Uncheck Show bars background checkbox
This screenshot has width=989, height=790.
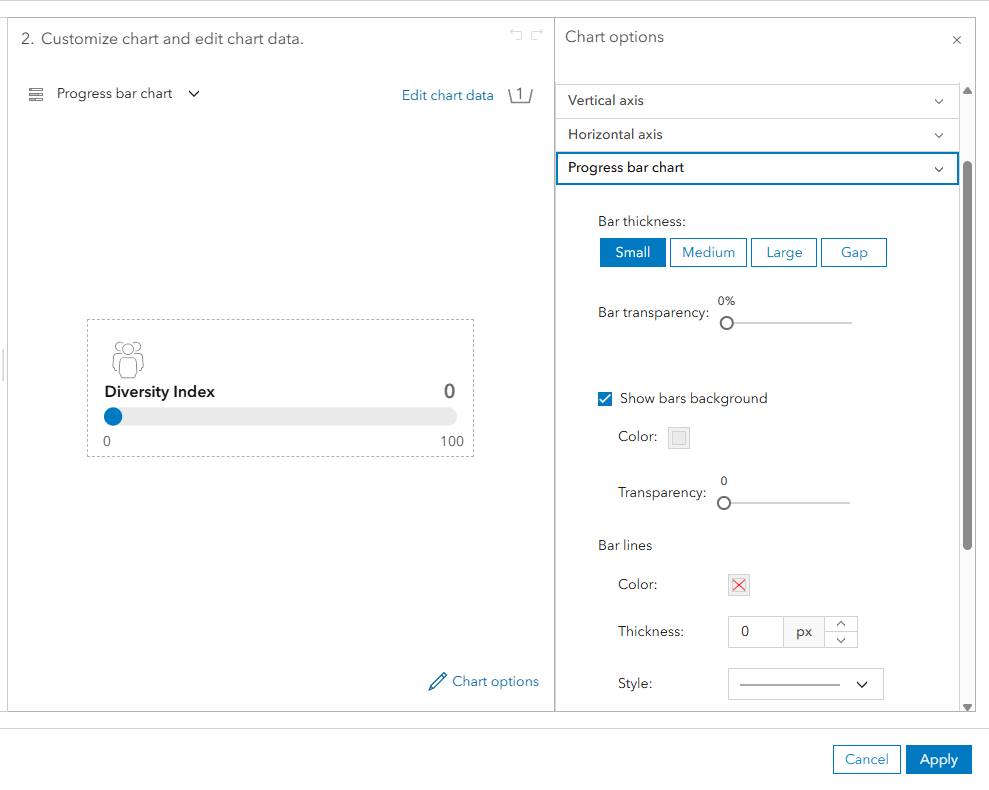point(605,398)
